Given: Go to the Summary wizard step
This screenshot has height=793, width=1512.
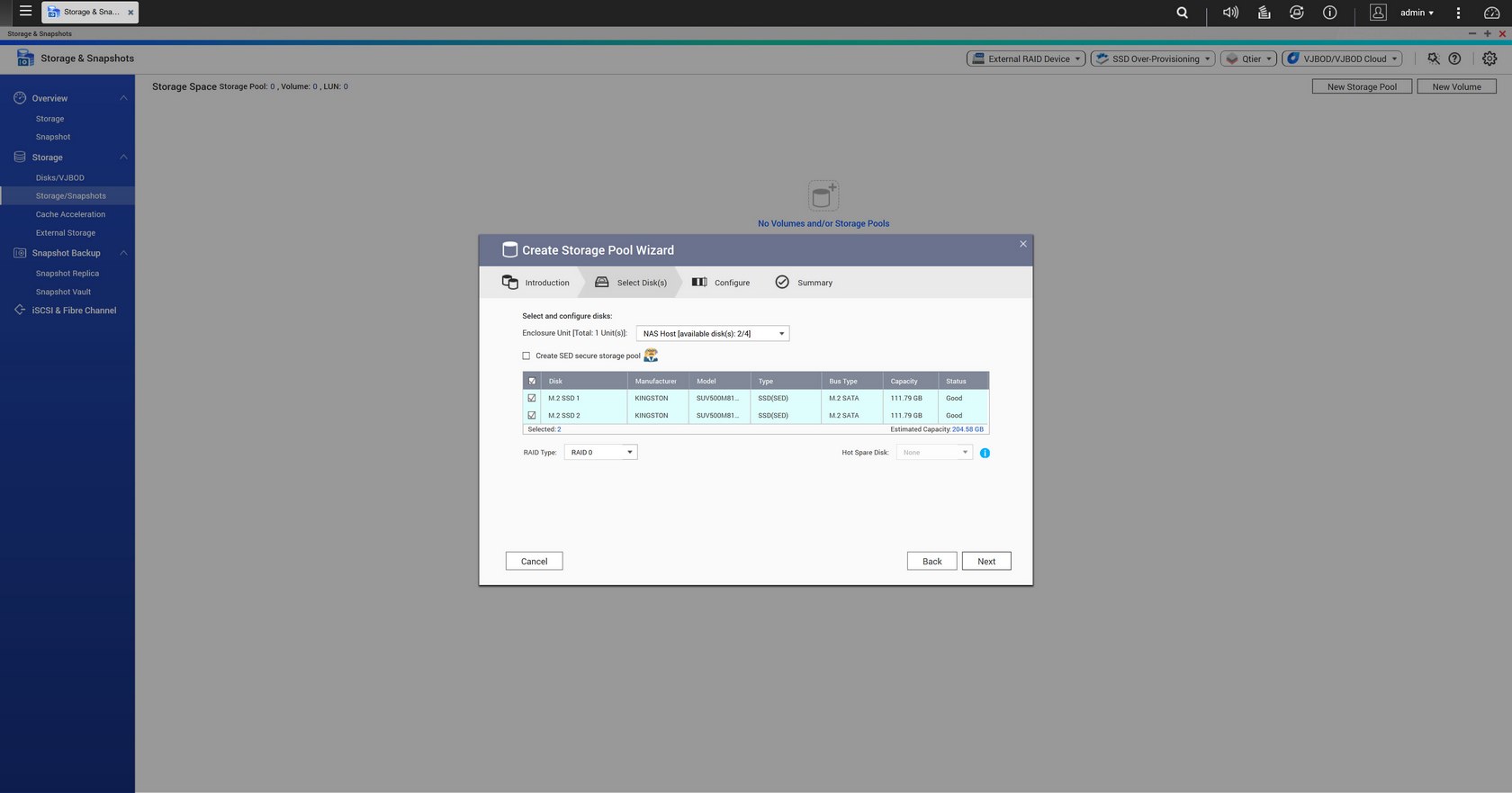Looking at the screenshot, I should (804, 283).
